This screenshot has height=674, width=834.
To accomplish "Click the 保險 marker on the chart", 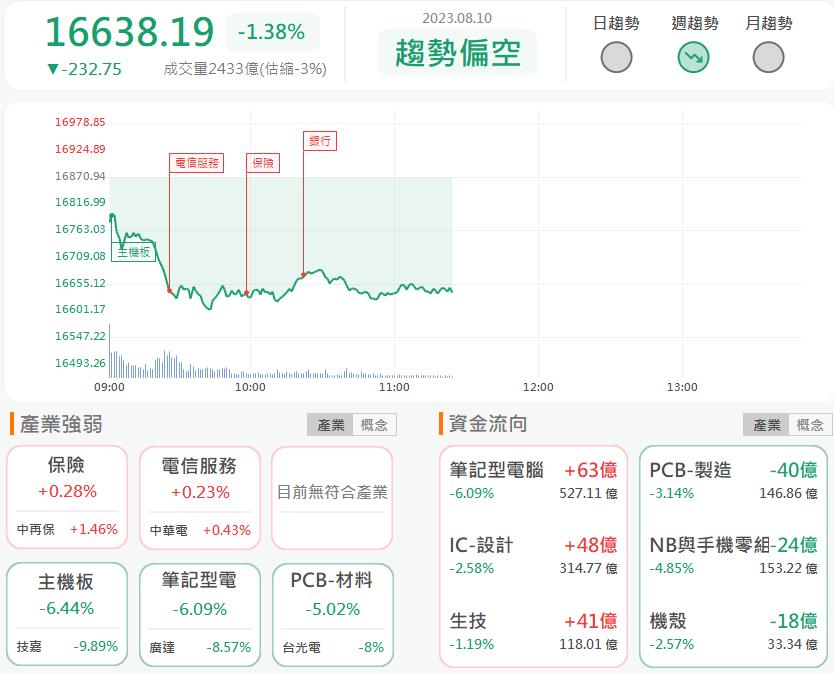I will 263,163.
